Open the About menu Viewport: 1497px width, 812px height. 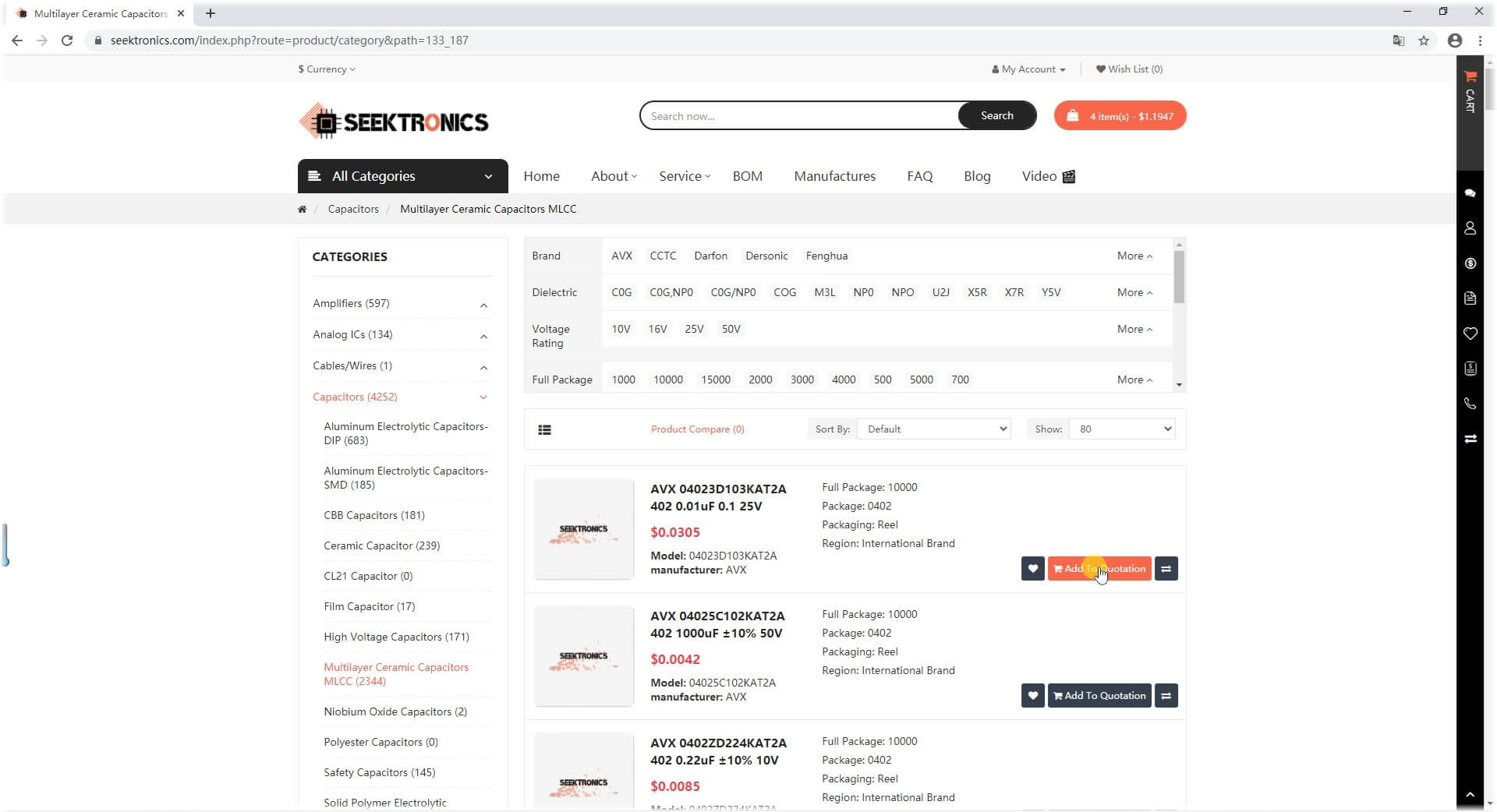[614, 176]
